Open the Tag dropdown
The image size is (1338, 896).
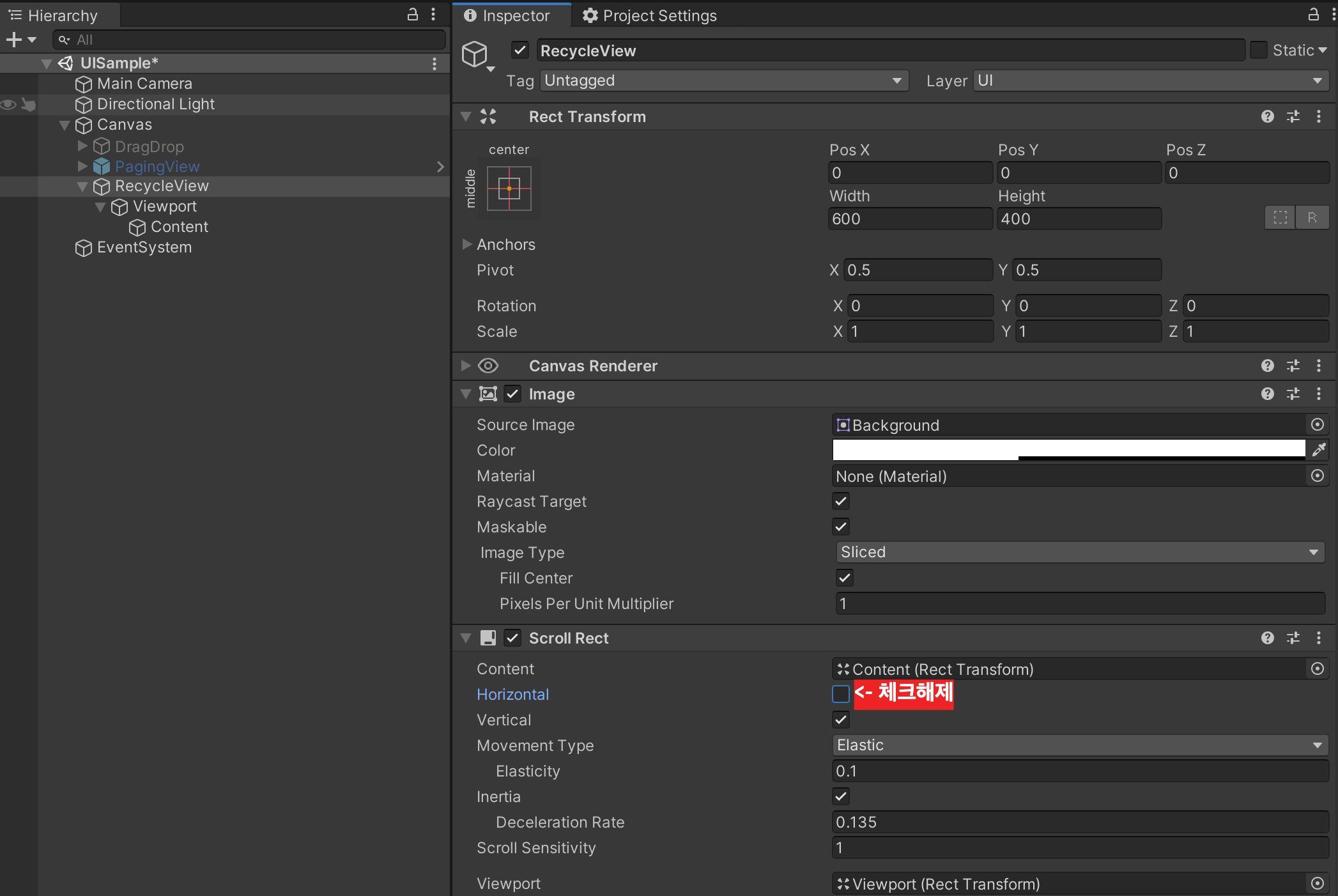(725, 81)
